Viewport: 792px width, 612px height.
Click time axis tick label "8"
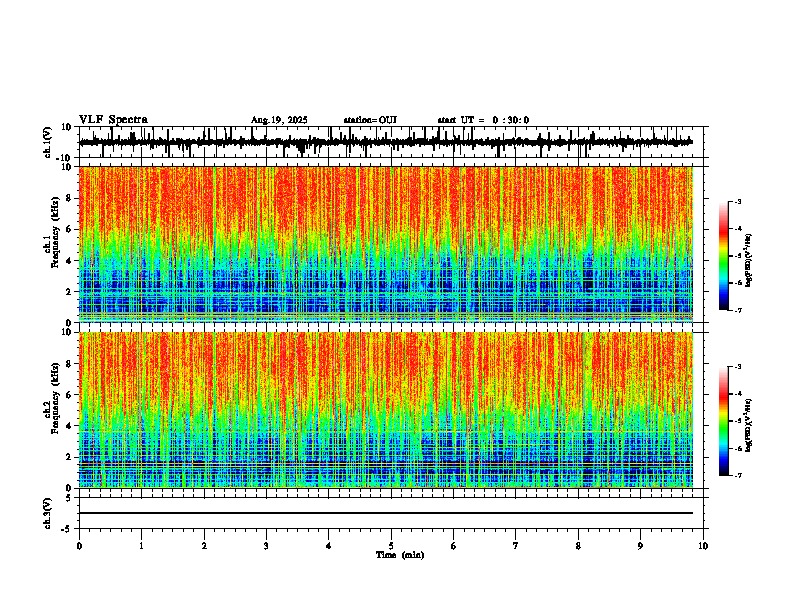point(578,546)
